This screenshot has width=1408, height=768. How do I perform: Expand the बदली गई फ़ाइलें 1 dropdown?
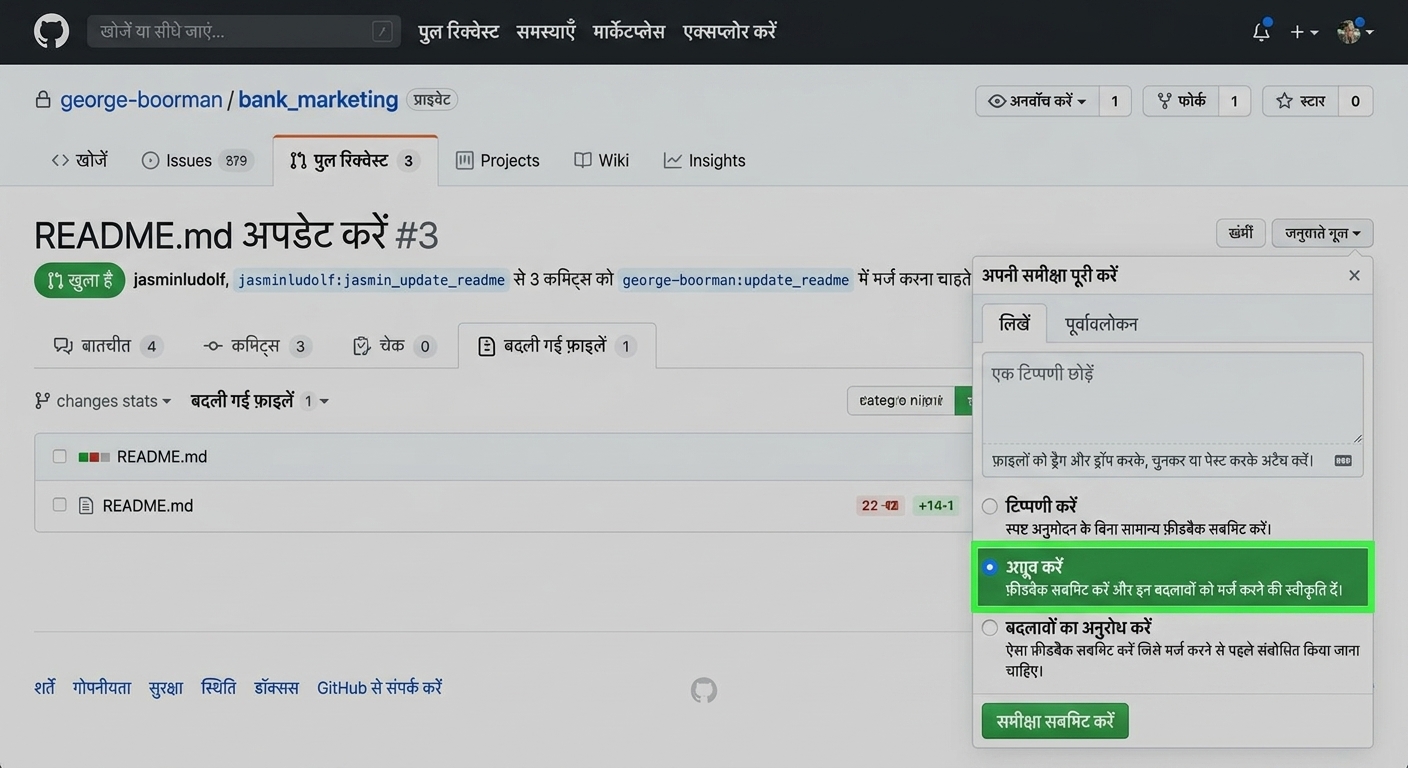[x=260, y=401]
